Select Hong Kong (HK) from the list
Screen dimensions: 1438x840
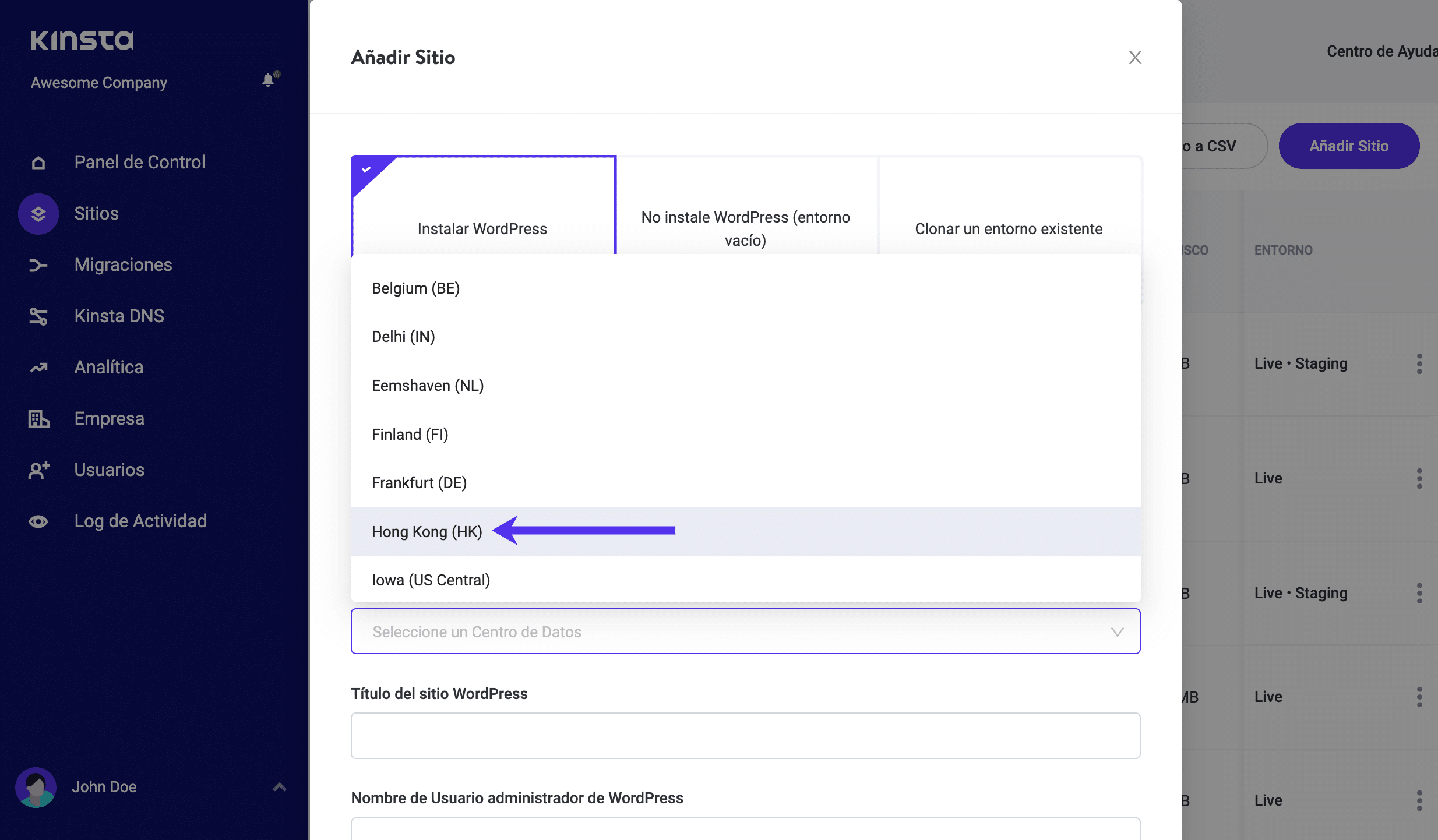click(427, 531)
